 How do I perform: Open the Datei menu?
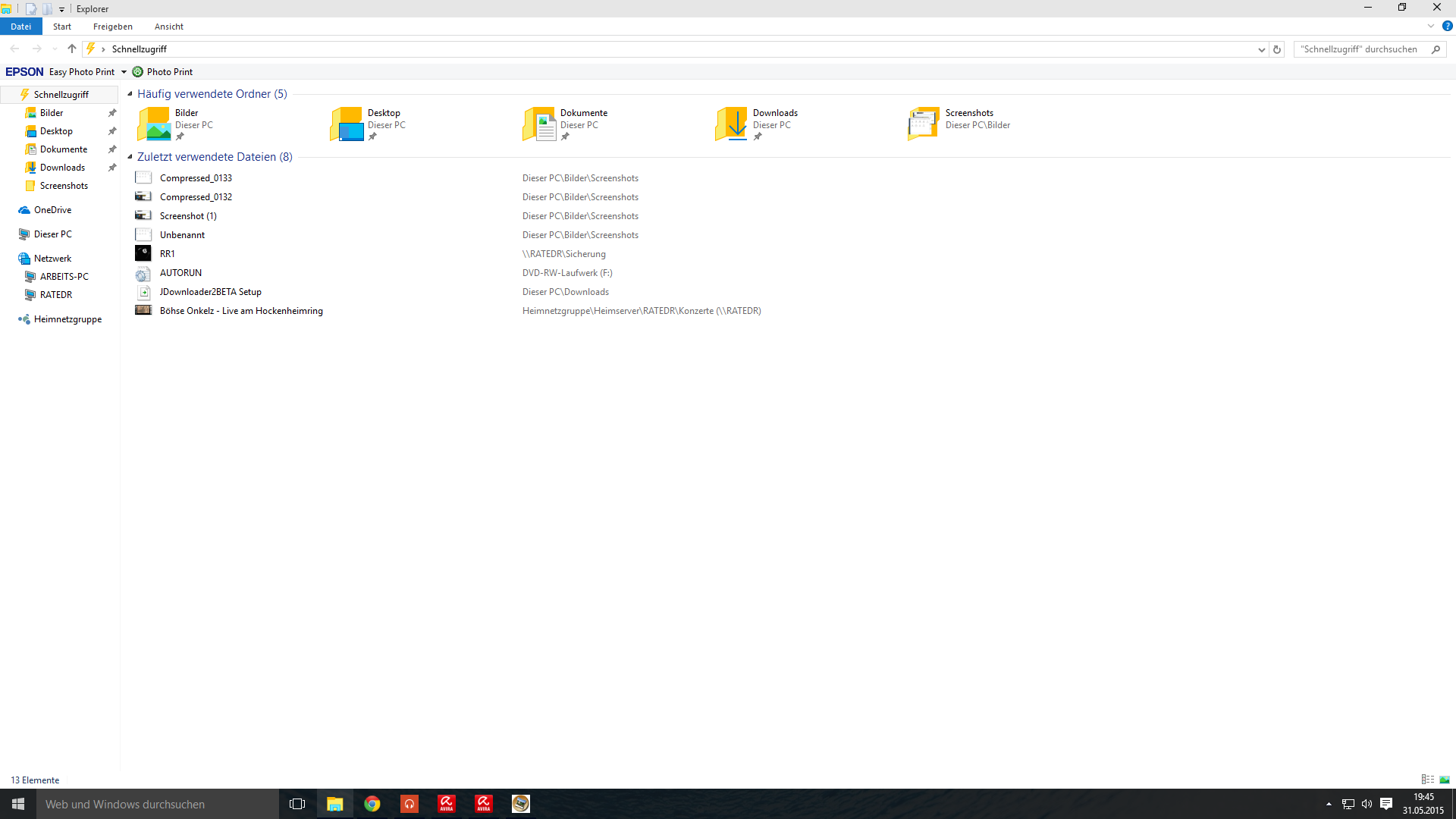click(x=20, y=27)
